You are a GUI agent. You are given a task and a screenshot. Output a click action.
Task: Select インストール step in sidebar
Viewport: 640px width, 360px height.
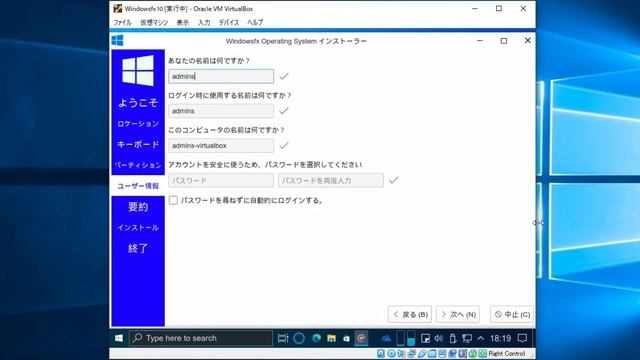[138, 227]
